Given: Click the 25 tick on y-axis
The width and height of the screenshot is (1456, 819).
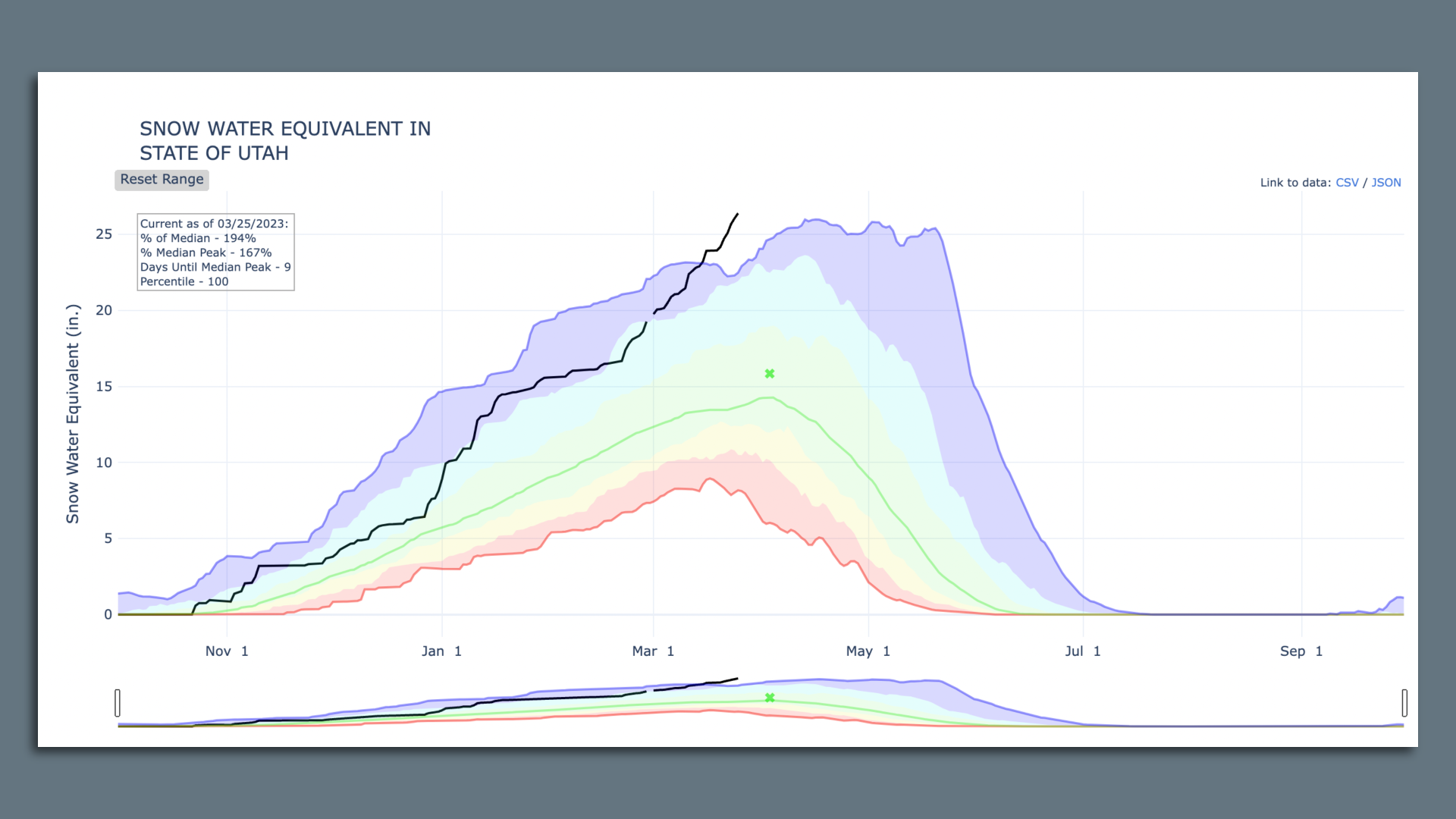Looking at the screenshot, I should (x=104, y=234).
